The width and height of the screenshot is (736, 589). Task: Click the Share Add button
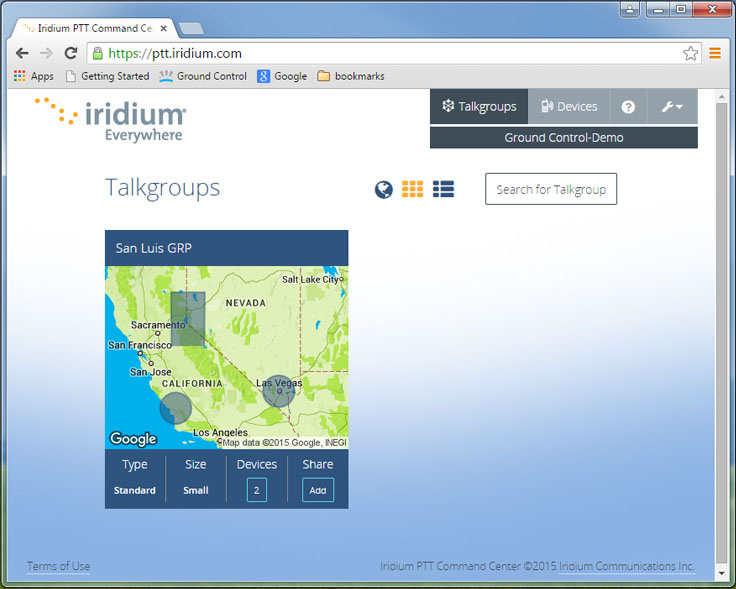pyautogui.click(x=318, y=490)
